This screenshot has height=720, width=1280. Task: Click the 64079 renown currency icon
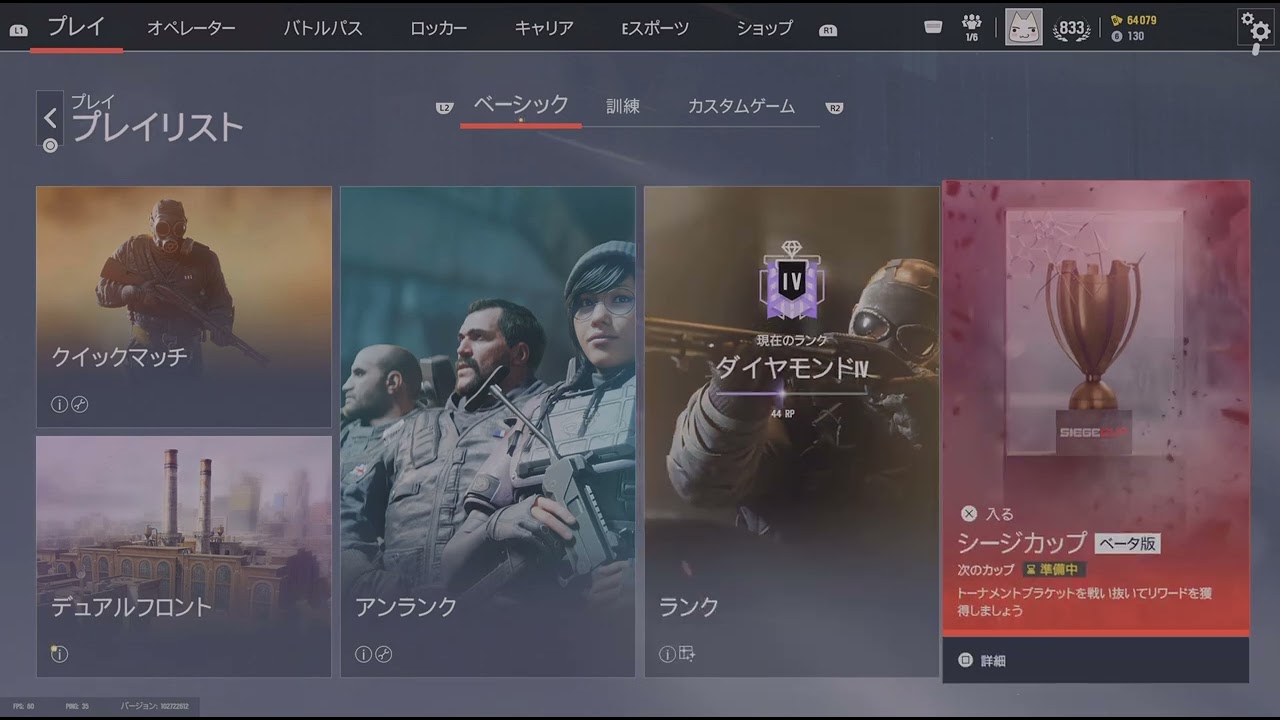pyautogui.click(x=1118, y=20)
